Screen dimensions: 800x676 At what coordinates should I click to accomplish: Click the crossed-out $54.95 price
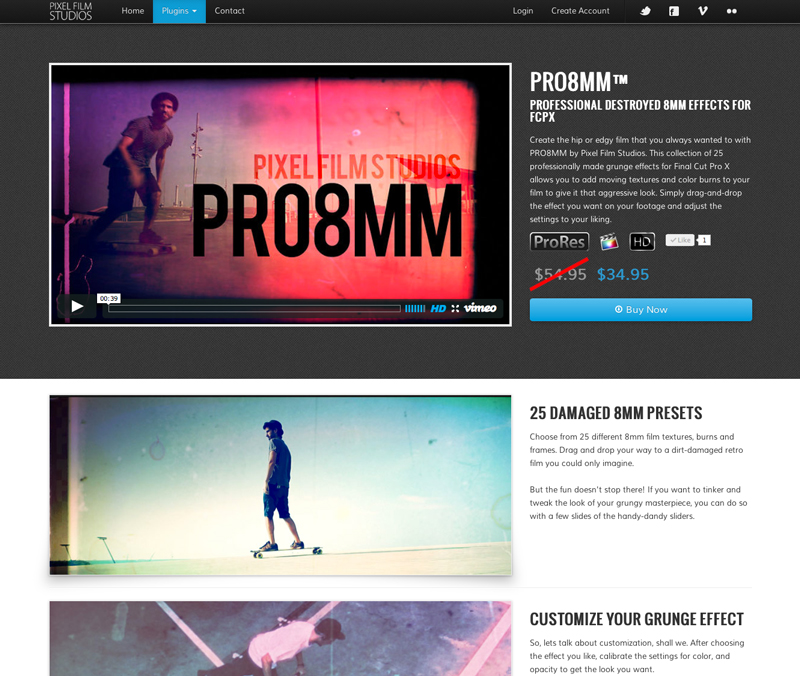pos(560,274)
